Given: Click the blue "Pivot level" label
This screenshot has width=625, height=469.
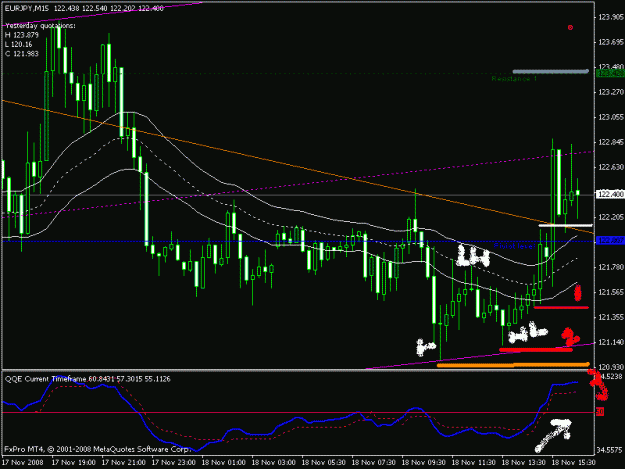Looking at the screenshot, I should (x=514, y=246).
